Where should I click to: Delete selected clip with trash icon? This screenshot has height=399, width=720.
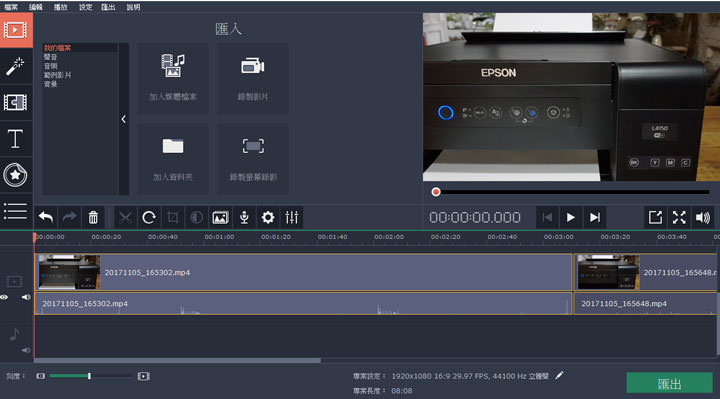point(93,217)
